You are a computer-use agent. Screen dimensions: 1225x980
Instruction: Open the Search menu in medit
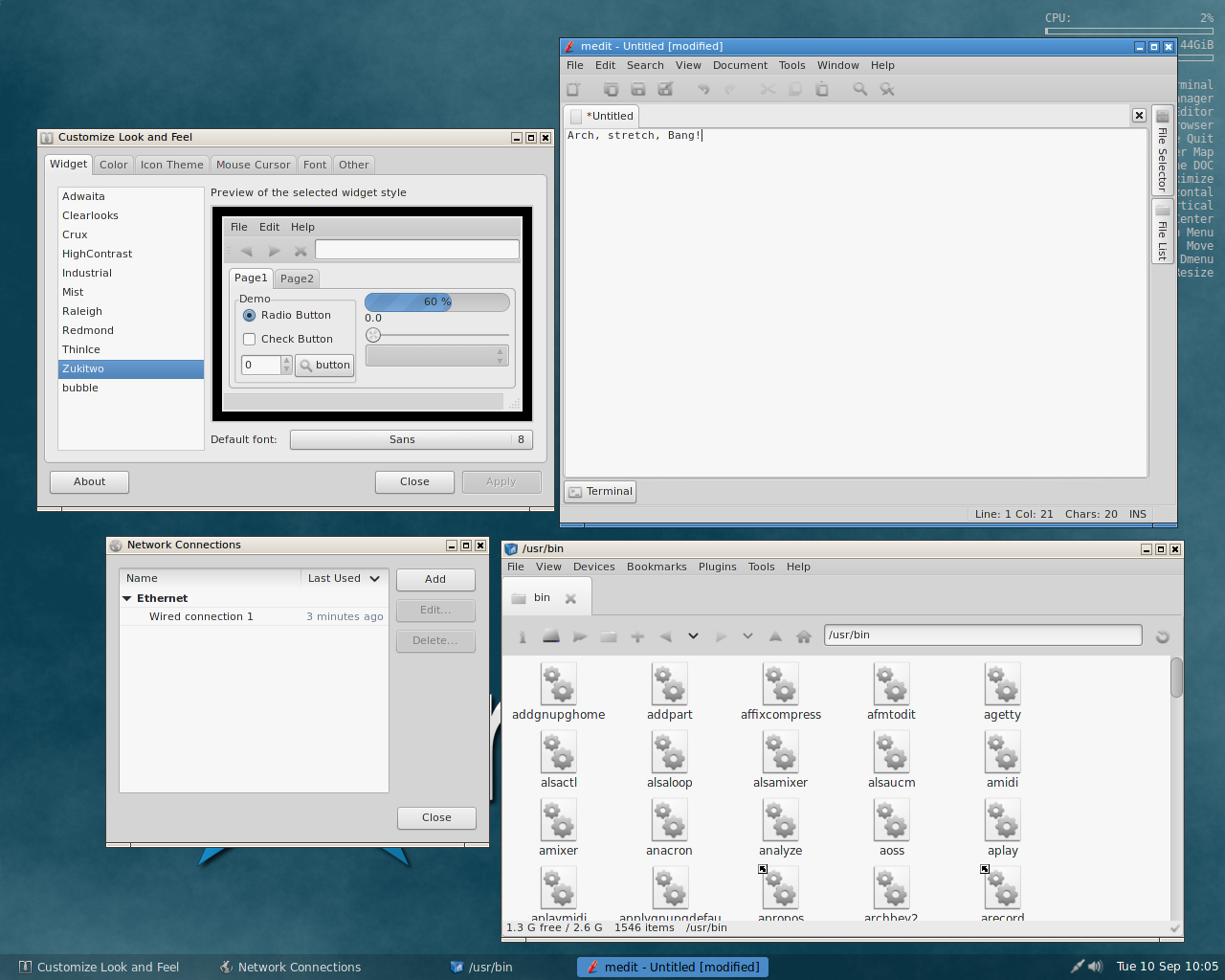pyautogui.click(x=645, y=65)
